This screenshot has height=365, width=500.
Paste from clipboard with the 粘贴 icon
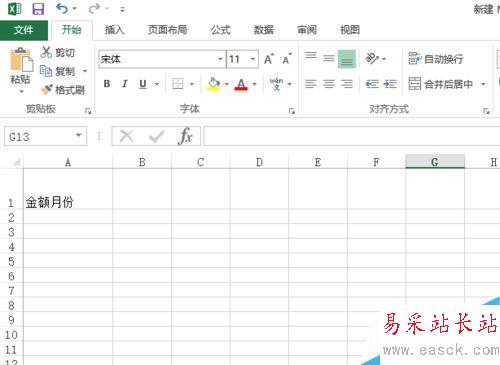tap(21, 60)
